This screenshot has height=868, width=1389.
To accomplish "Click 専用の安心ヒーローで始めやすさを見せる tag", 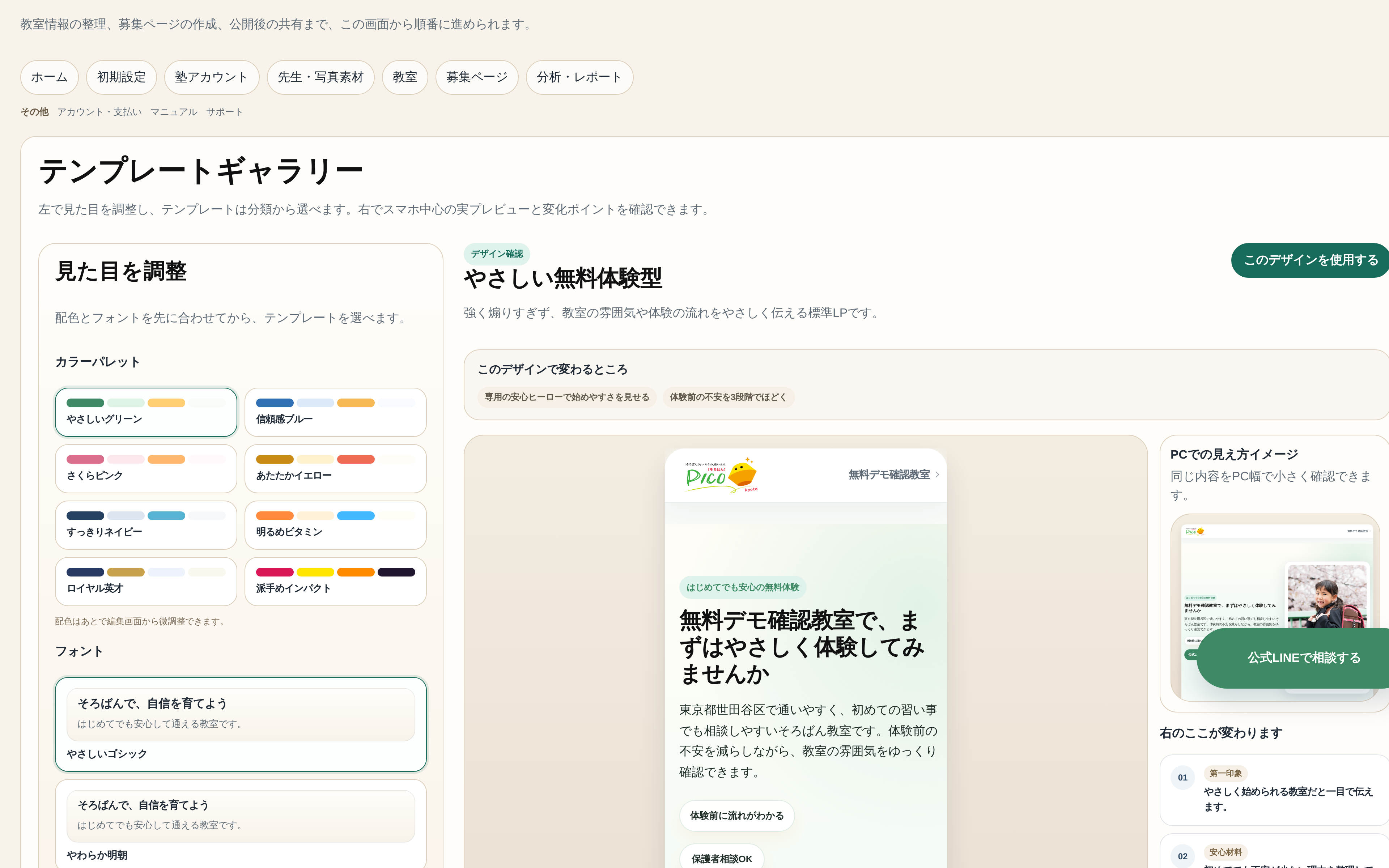I will coord(566,397).
